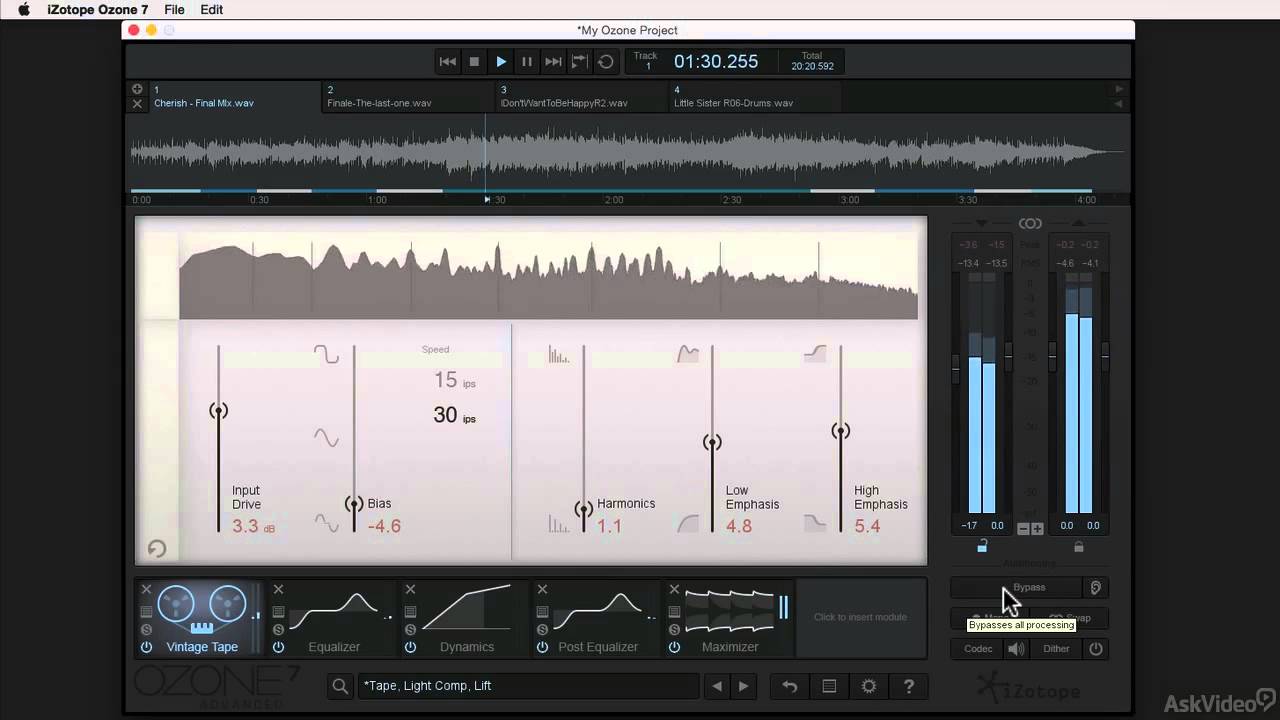Toggle the repeat cycle icon in transport
The image size is (1280, 720).
coord(606,62)
